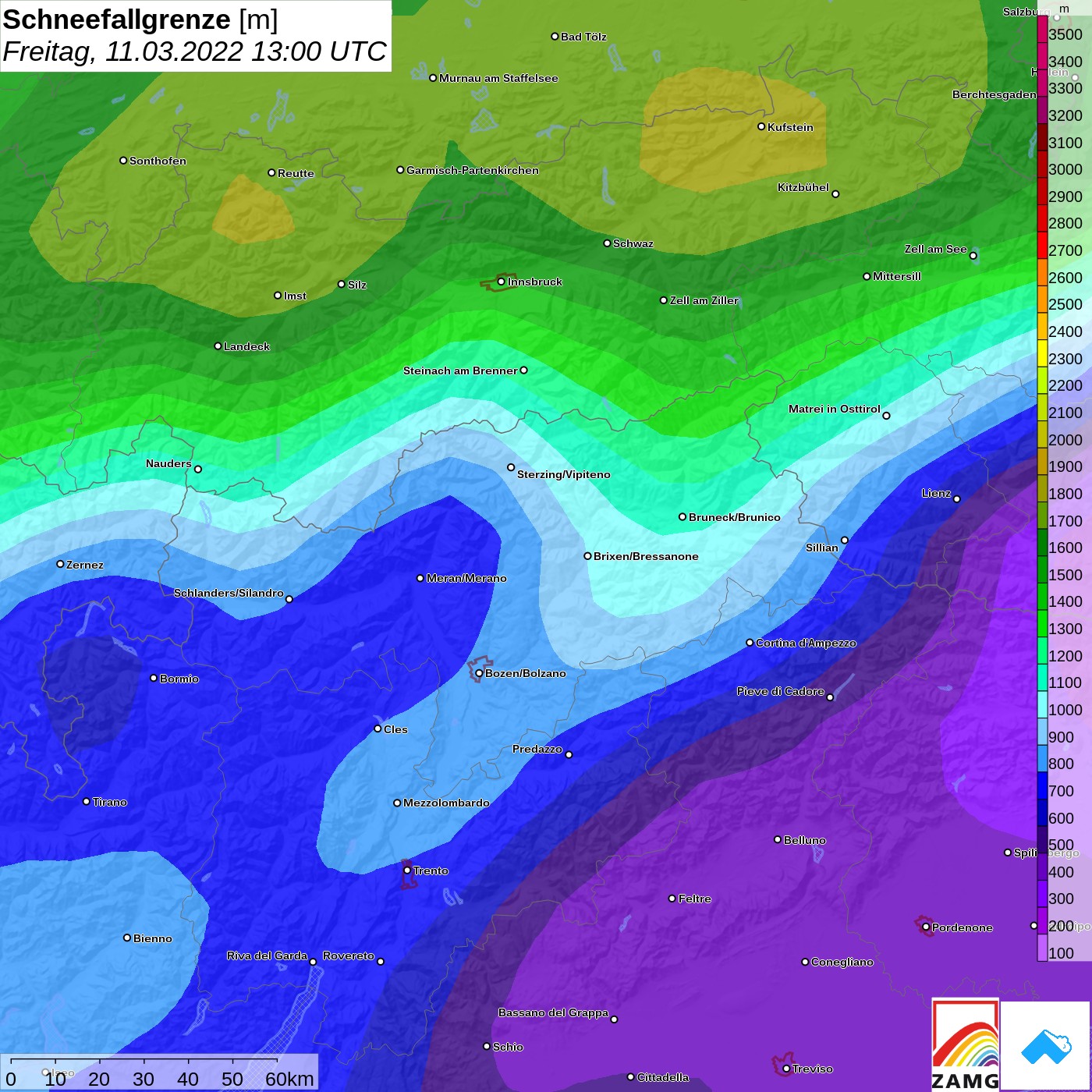Click the Steinach am Brenner label
This screenshot has height=1092, width=1092.
(x=460, y=370)
